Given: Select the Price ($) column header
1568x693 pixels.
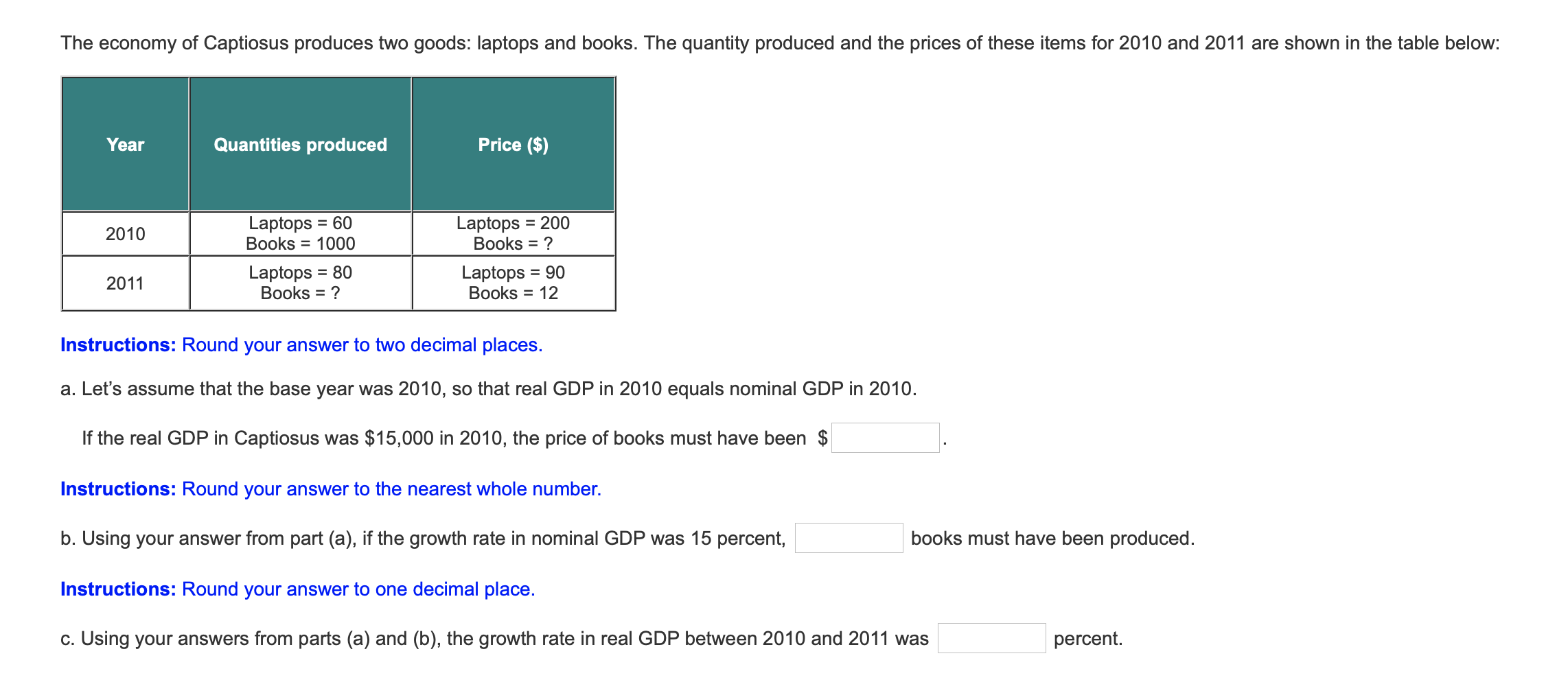Looking at the screenshot, I should (x=513, y=144).
